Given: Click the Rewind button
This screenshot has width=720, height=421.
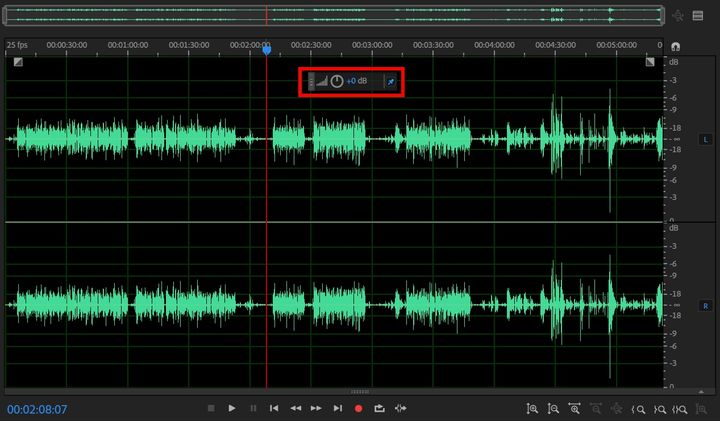Looking at the screenshot, I should pos(295,408).
